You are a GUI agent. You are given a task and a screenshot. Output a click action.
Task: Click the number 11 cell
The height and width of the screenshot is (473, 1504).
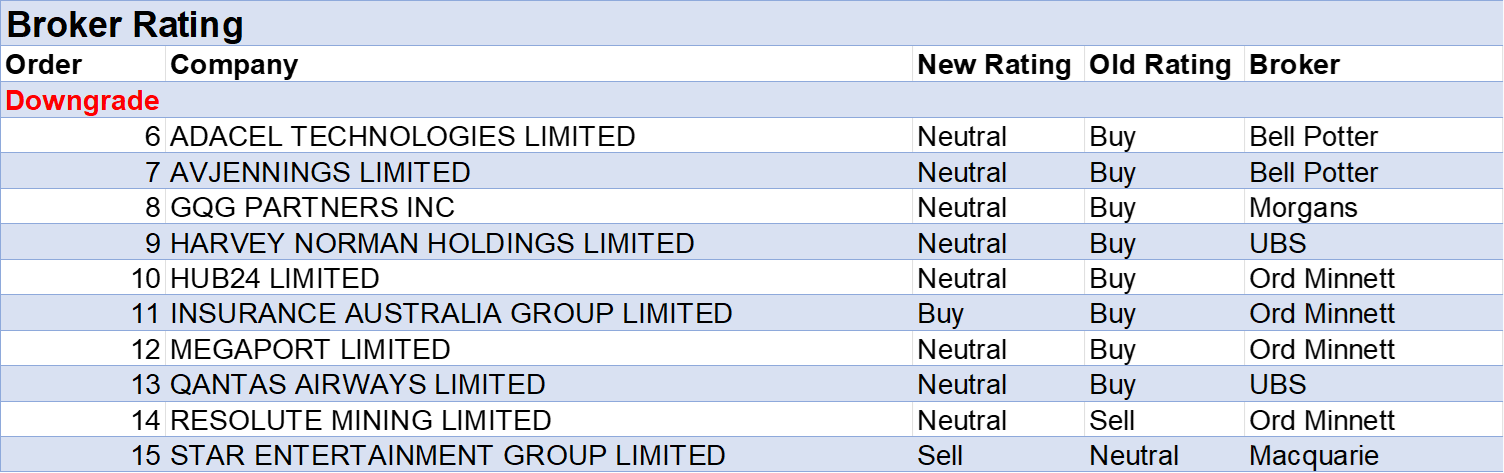click(x=146, y=314)
